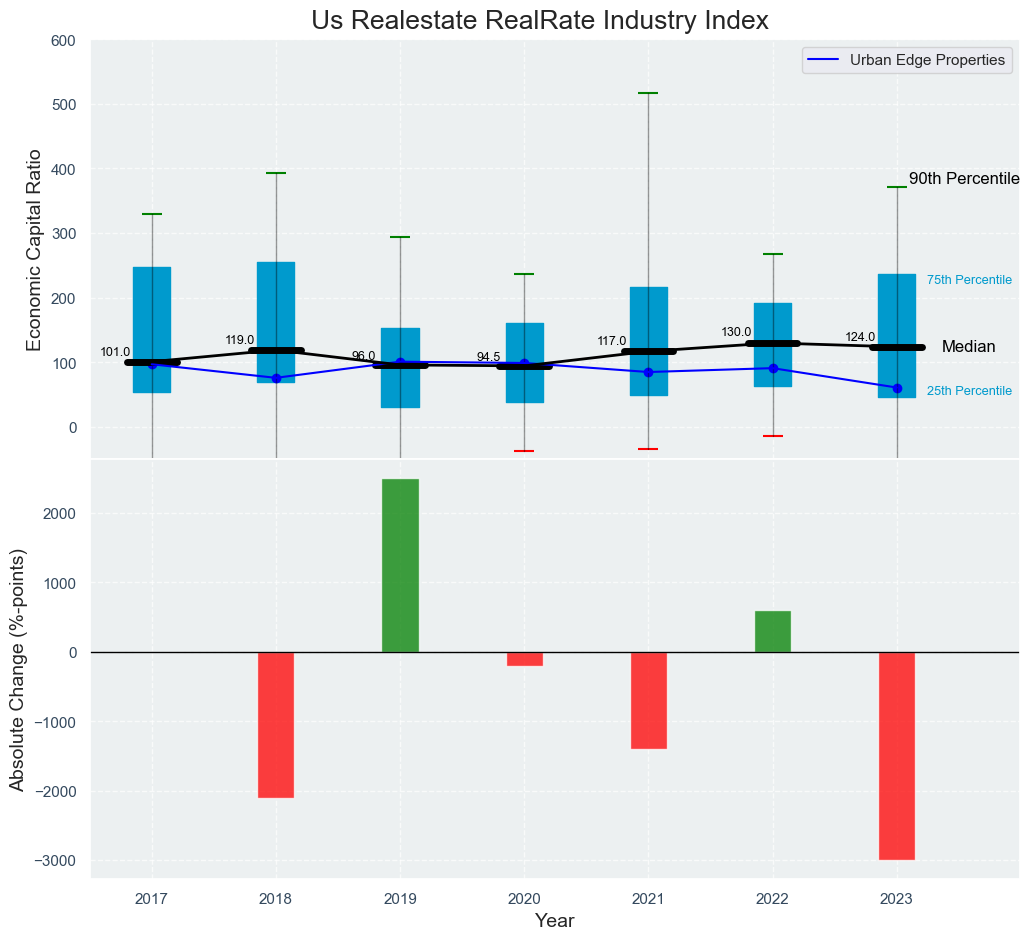Click the 94.5 median value label

(488, 357)
